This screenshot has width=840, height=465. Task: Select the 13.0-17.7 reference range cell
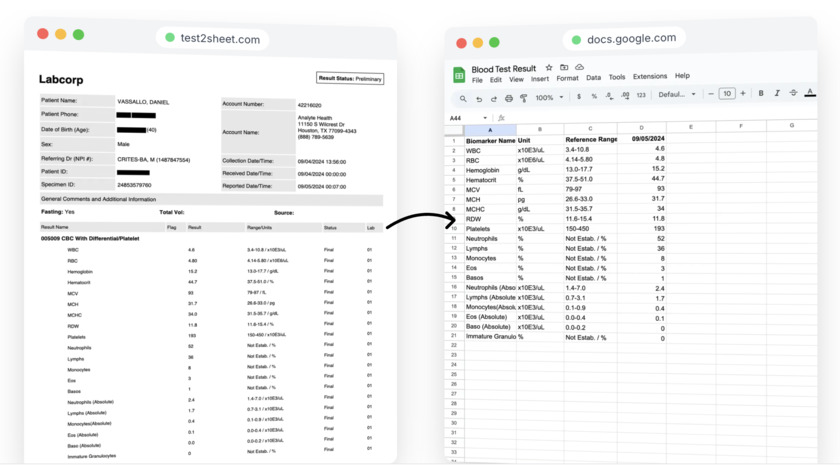[x=590, y=169]
